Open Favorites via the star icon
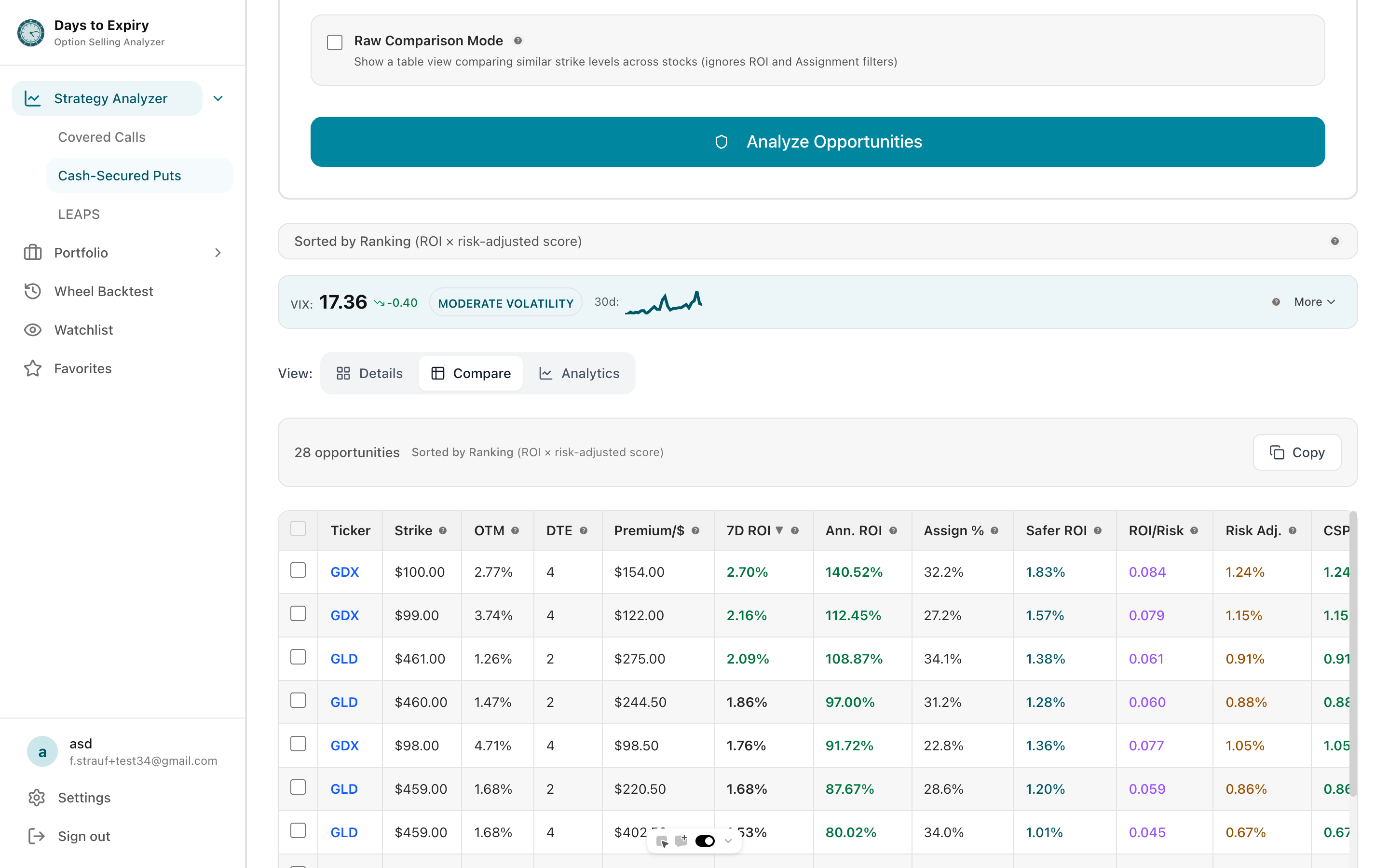This screenshot has width=1389, height=868. click(33, 368)
